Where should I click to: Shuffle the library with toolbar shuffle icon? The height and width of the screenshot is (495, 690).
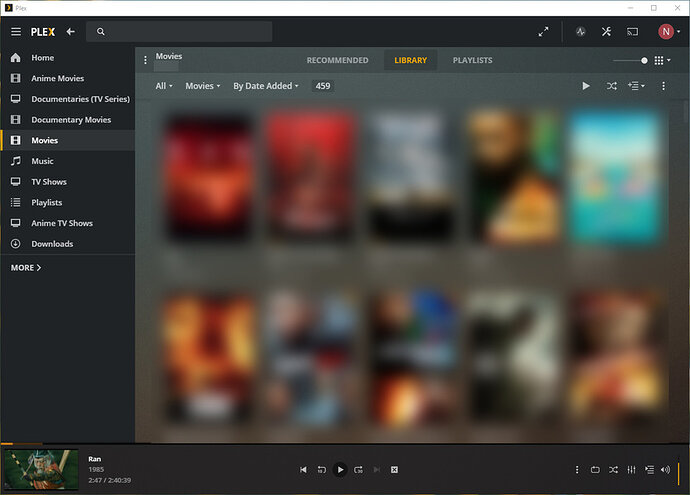pos(612,86)
